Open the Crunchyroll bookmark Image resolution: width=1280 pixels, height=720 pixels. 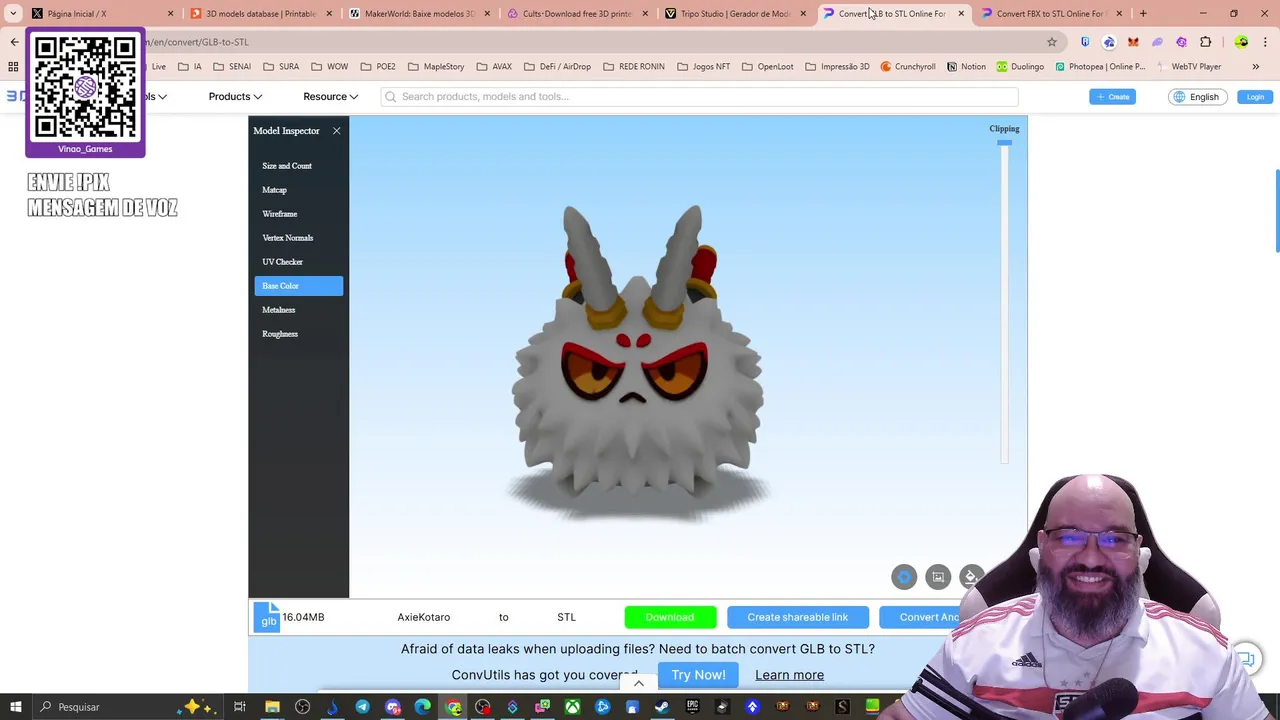[908, 67]
